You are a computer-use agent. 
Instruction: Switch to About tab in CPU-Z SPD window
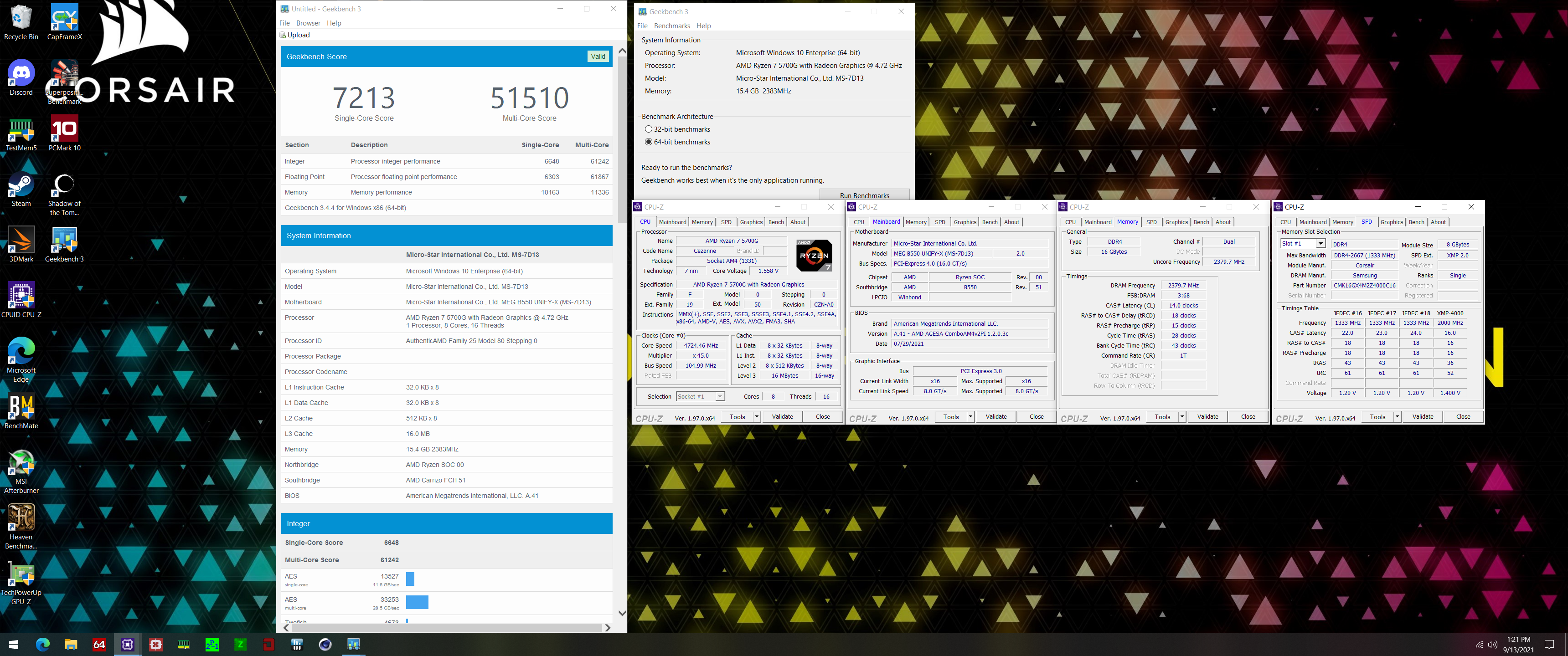point(1439,222)
